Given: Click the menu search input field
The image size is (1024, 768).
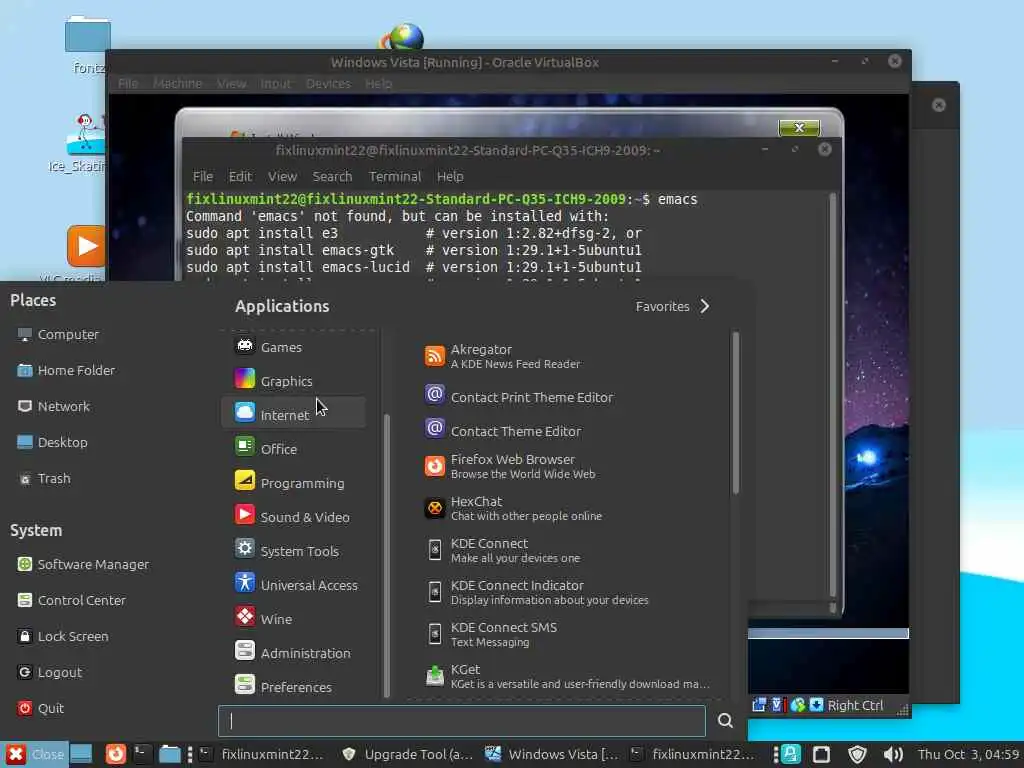Looking at the screenshot, I should 462,720.
